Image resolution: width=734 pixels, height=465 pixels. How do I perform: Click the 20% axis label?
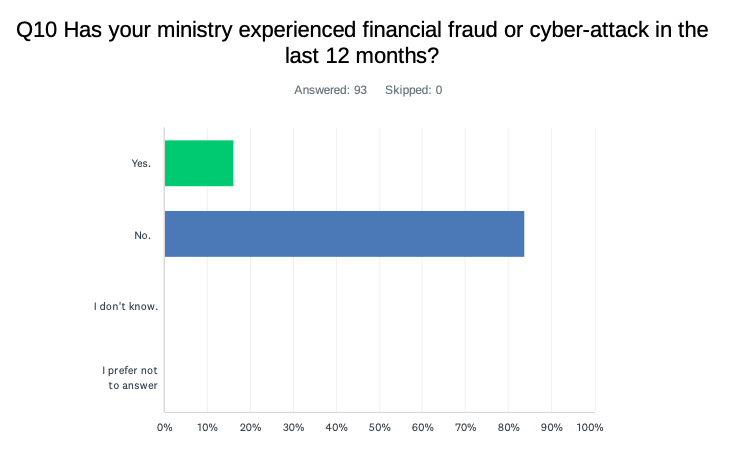click(250, 428)
